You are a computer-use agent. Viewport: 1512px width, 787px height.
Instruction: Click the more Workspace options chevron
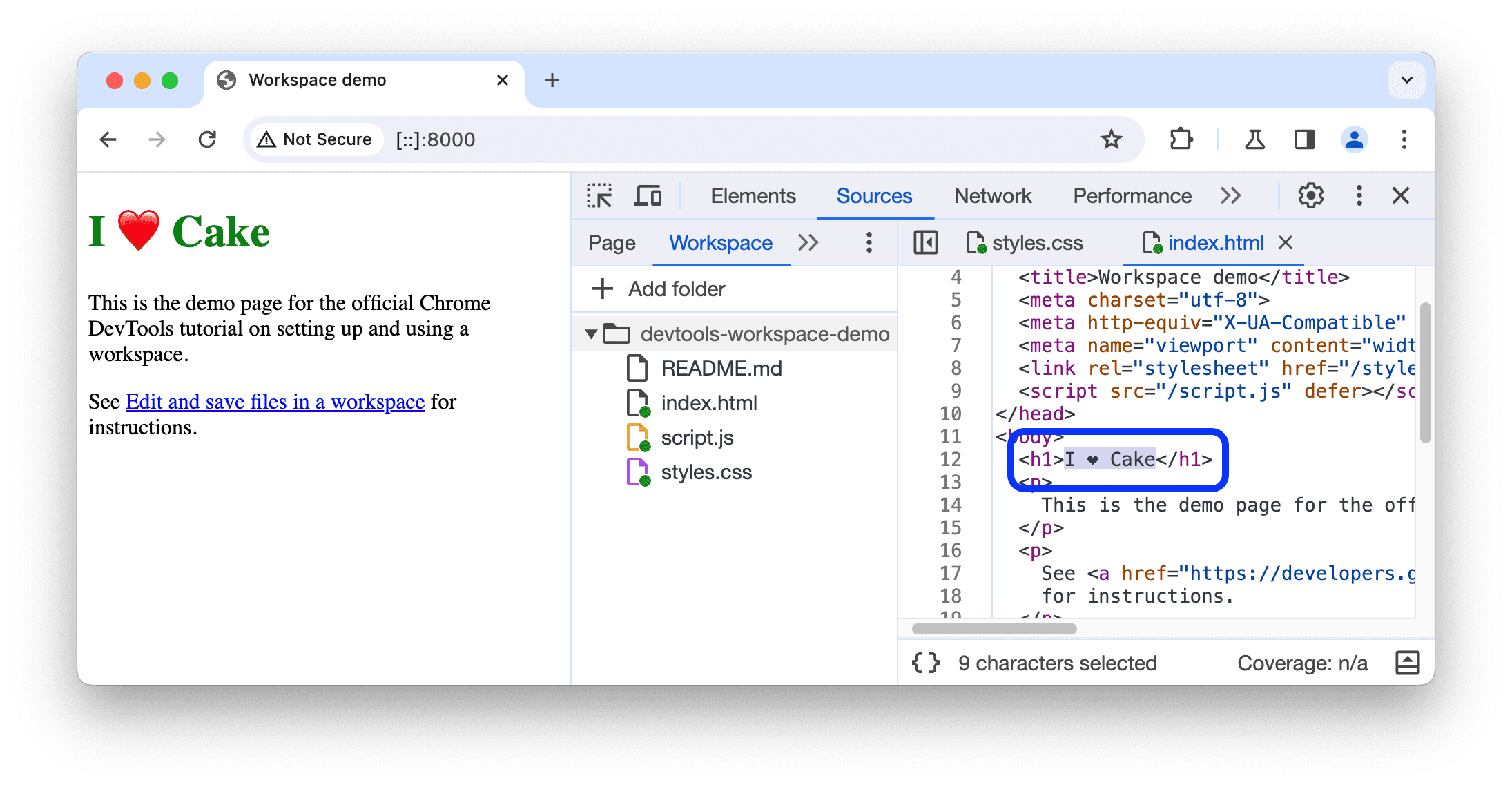810,242
